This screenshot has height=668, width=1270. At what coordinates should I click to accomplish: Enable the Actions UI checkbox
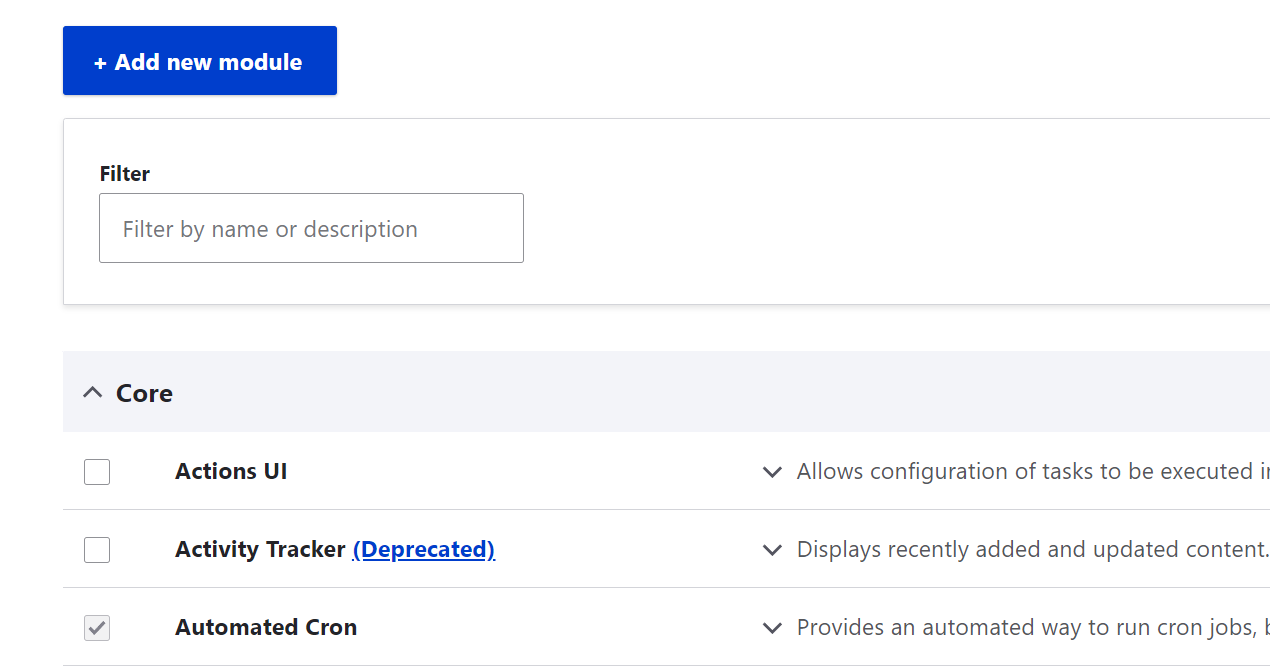pyautogui.click(x=97, y=471)
